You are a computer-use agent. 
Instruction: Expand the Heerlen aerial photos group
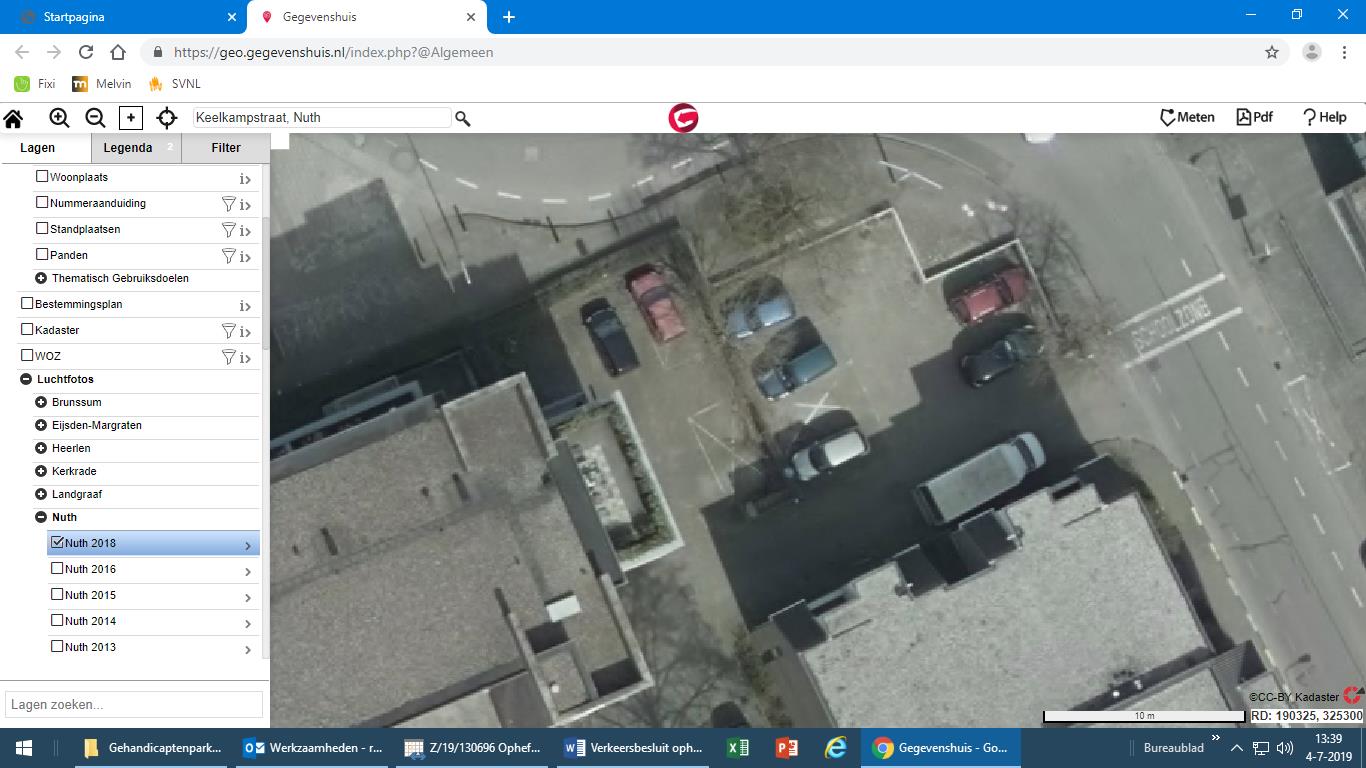pyautogui.click(x=41, y=448)
